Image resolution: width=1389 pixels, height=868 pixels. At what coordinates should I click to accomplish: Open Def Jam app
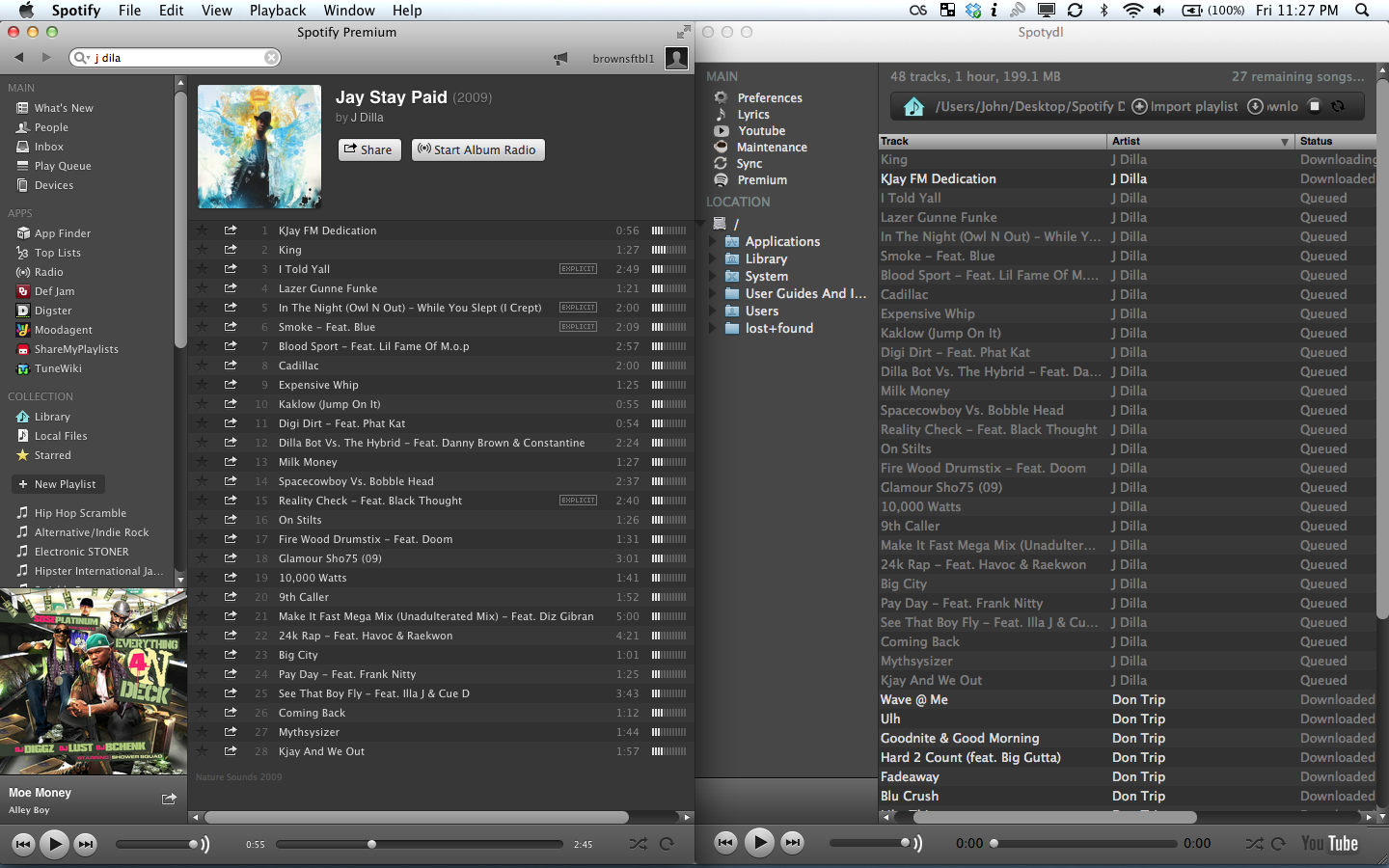coord(54,291)
